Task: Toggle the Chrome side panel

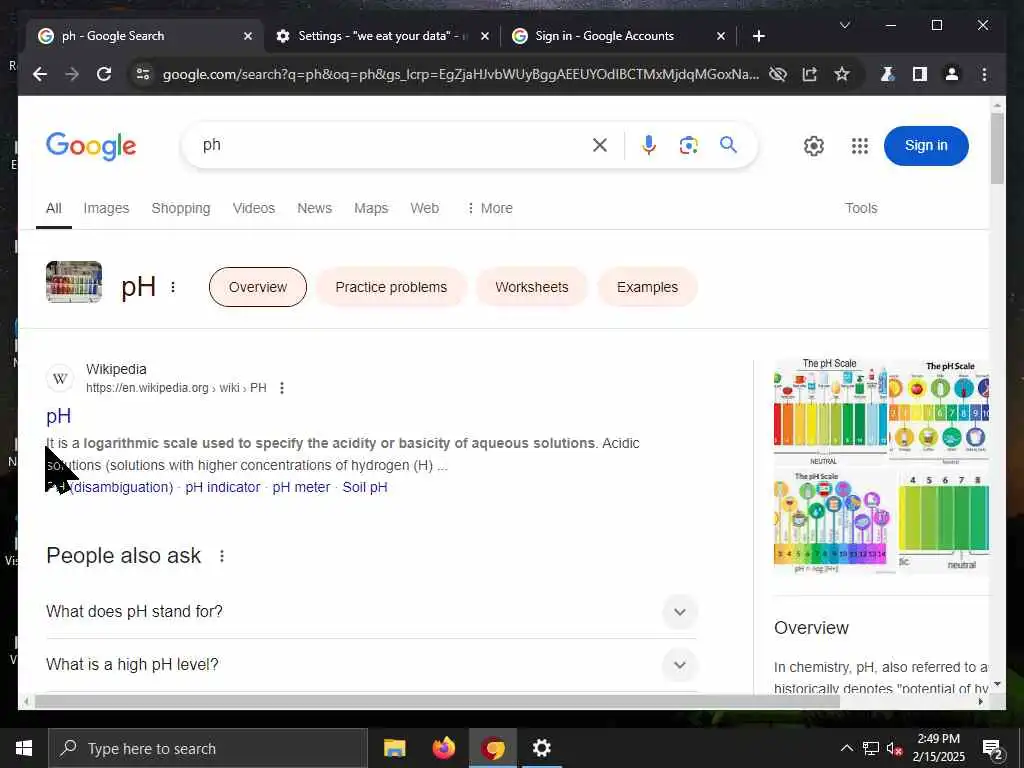Action: [920, 74]
